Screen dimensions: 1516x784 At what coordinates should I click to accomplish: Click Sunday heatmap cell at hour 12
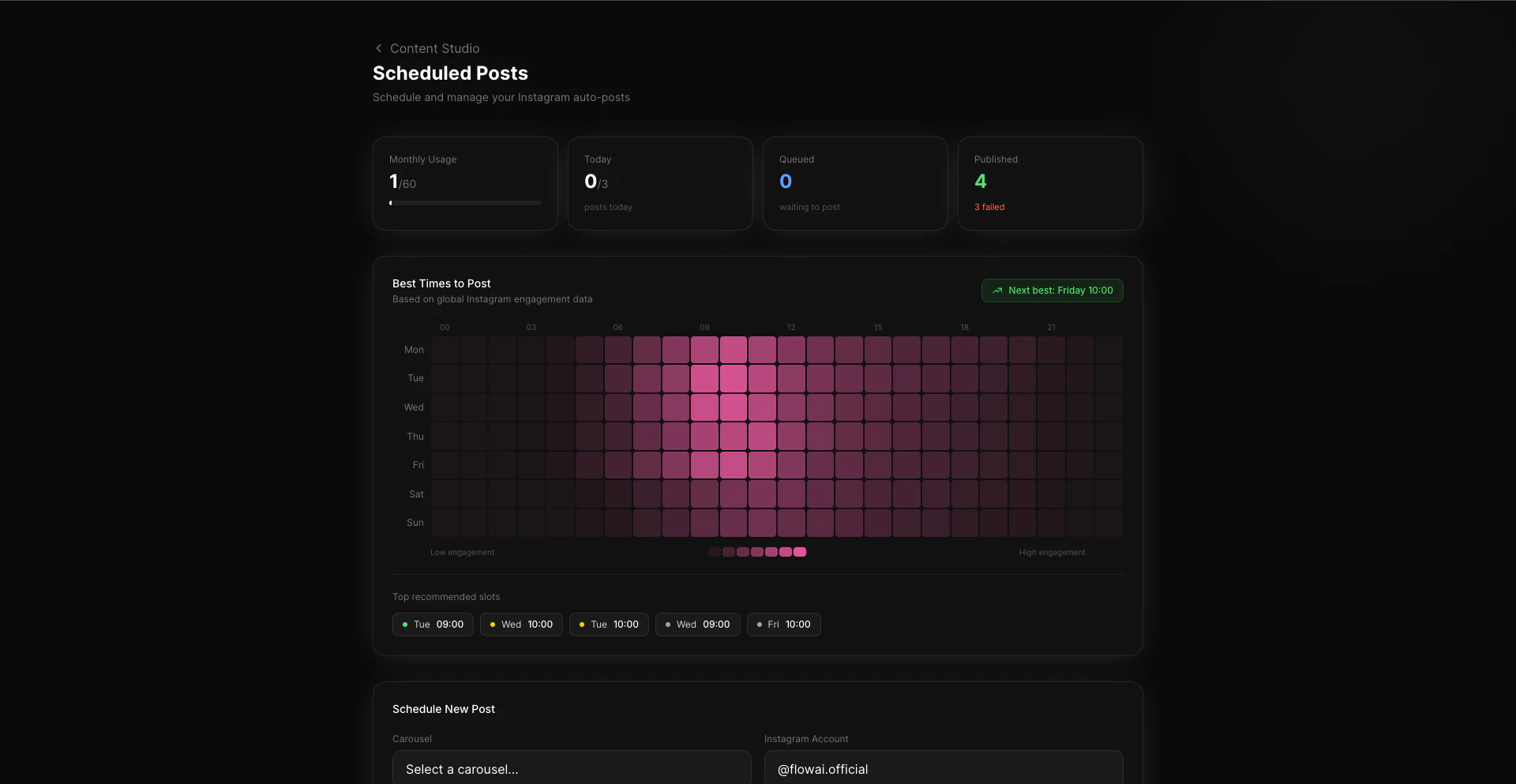(x=791, y=523)
